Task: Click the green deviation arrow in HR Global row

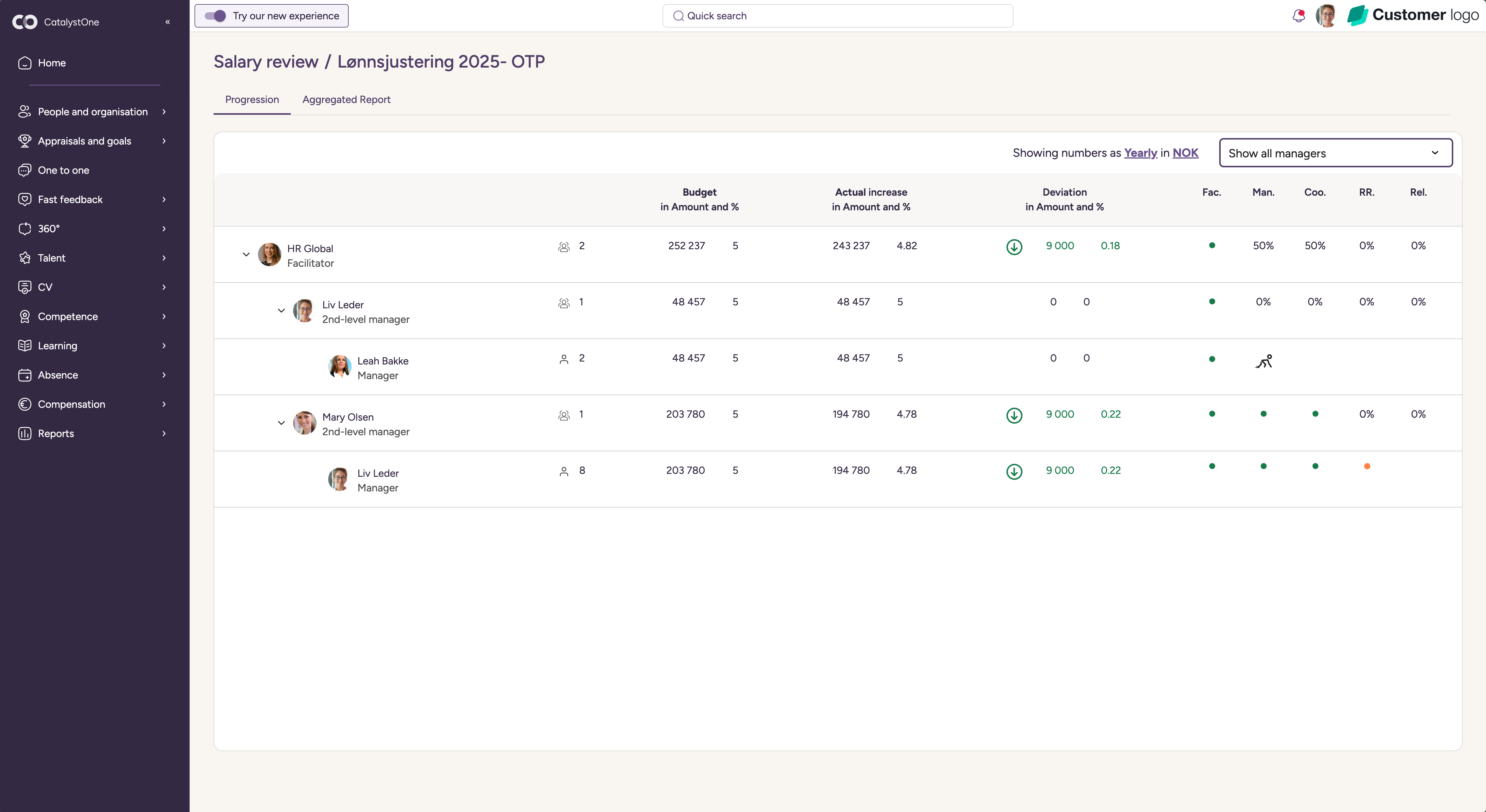Action: click(1014, 247)
